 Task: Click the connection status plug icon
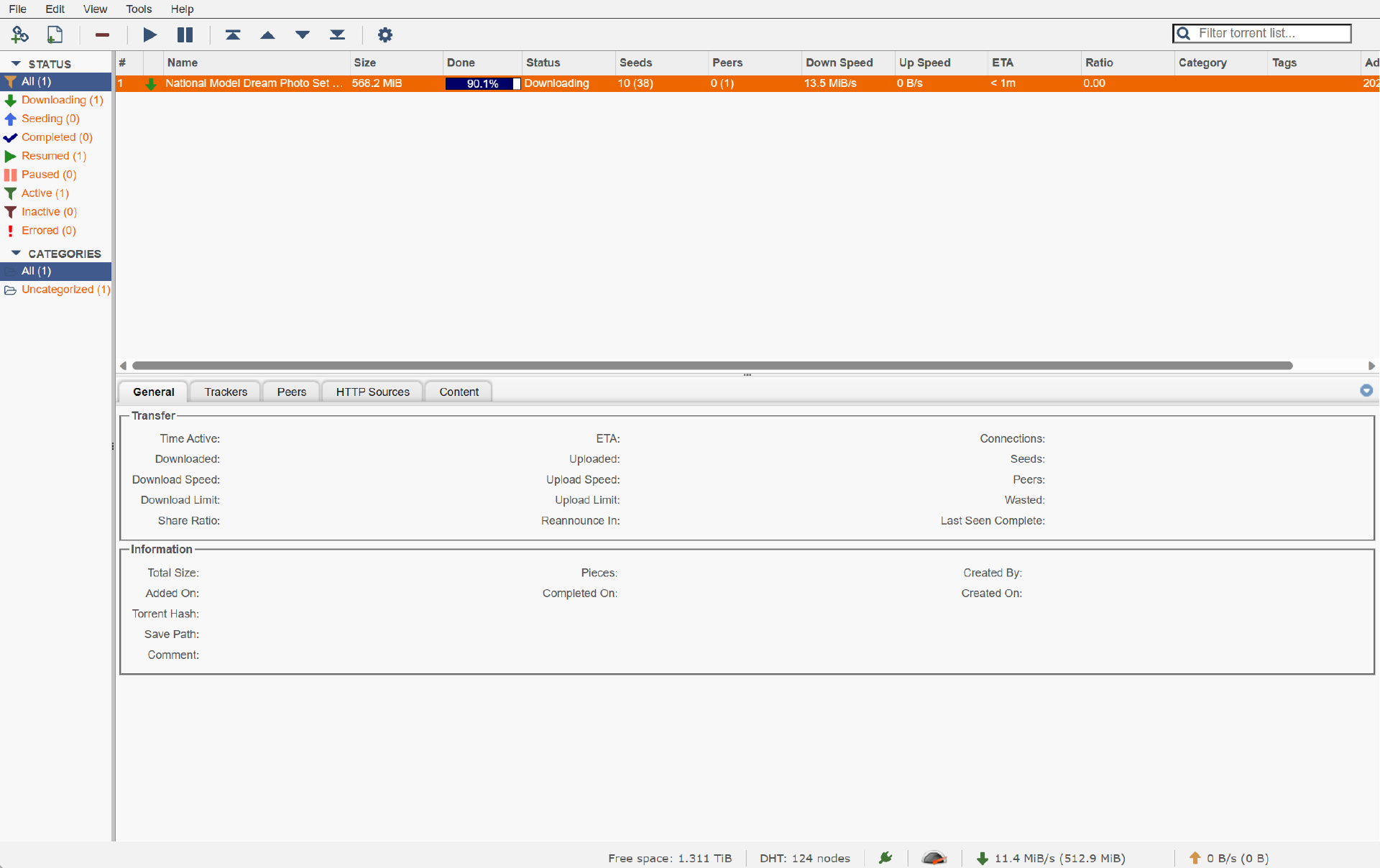[885, 858]
